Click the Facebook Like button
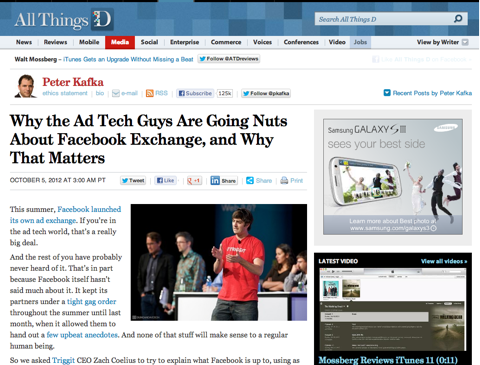 (166, 181)
